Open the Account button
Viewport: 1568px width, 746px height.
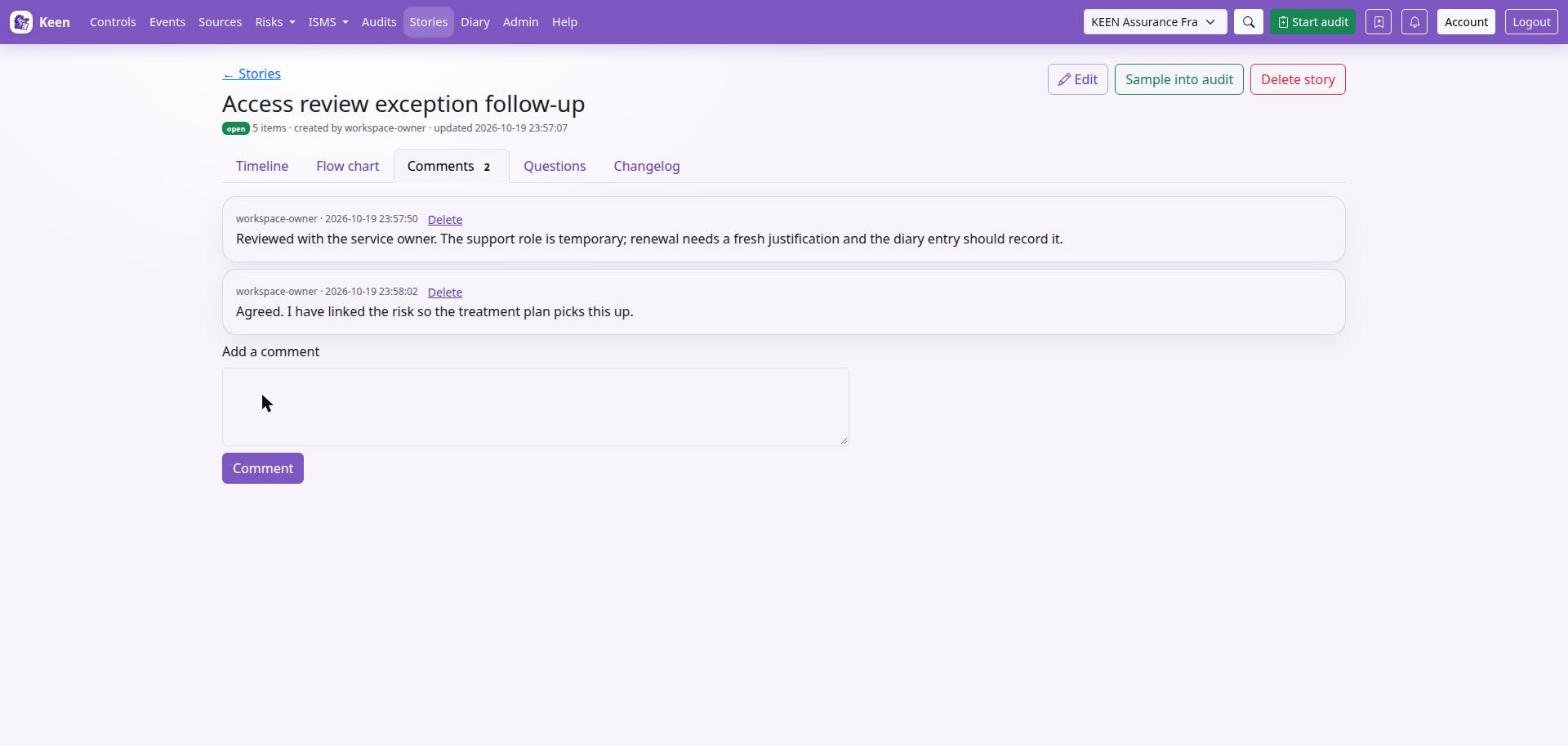(x=1466, y=22)
